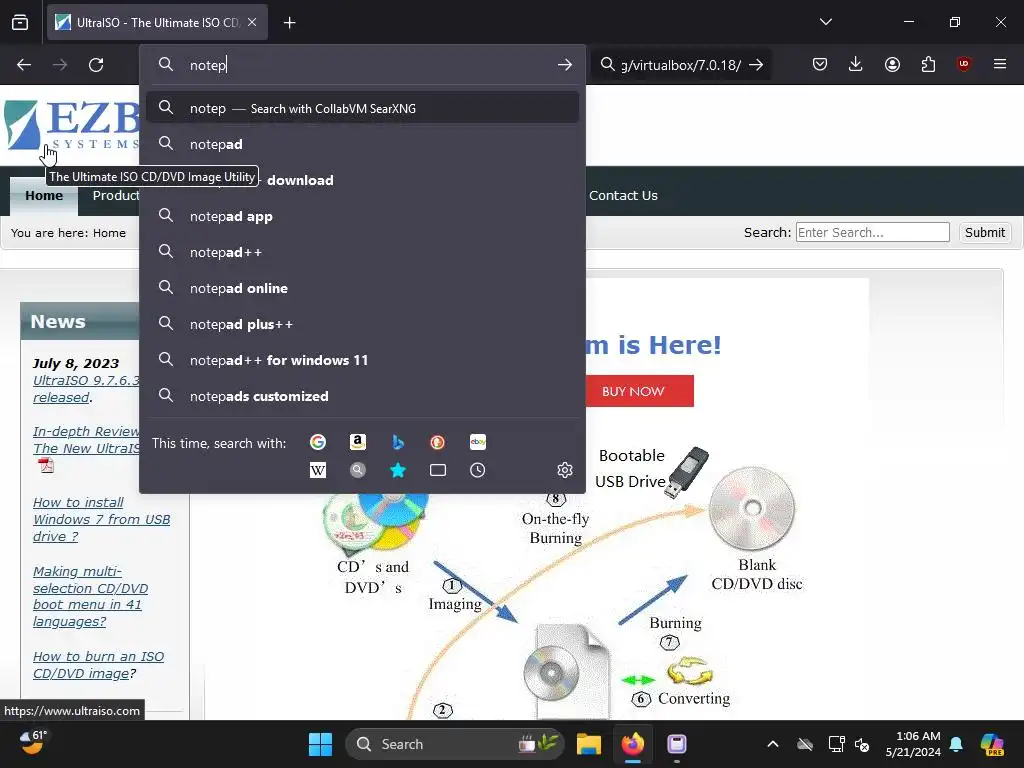Open the notifications bell icon

[x=956, y=744]
